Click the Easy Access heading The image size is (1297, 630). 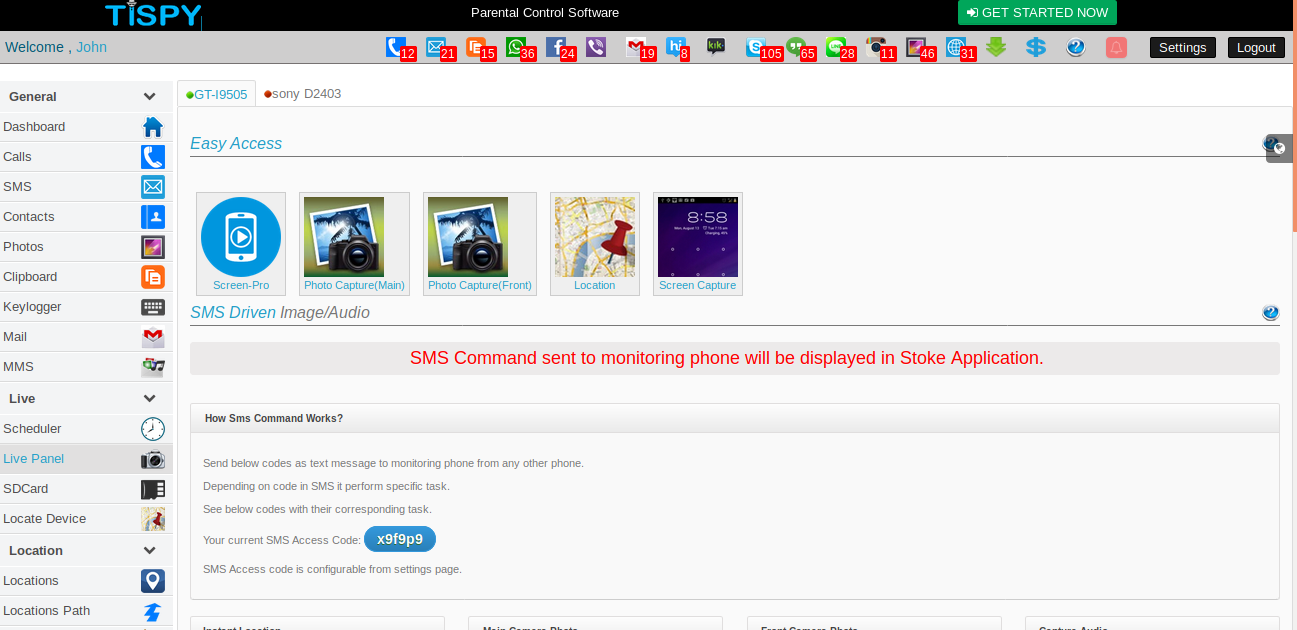[236, 143]
